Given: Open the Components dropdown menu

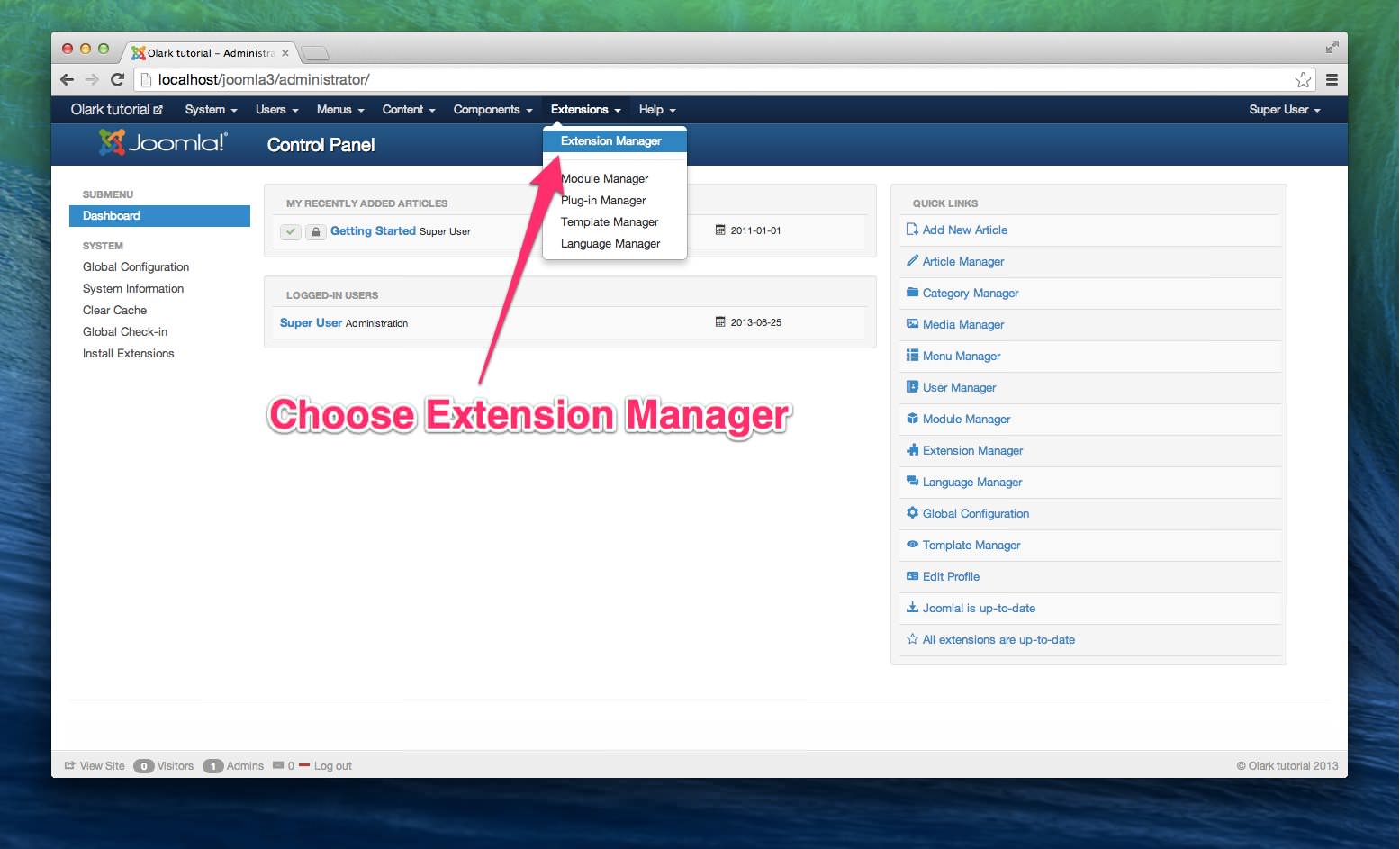Looking at the screenshot, I should 492,109.
